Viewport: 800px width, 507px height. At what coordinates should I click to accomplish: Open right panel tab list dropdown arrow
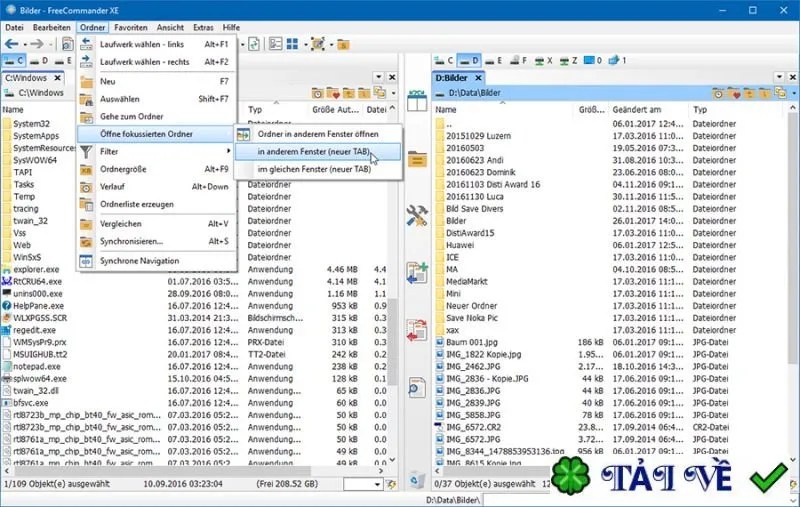[x=779, y=77]
